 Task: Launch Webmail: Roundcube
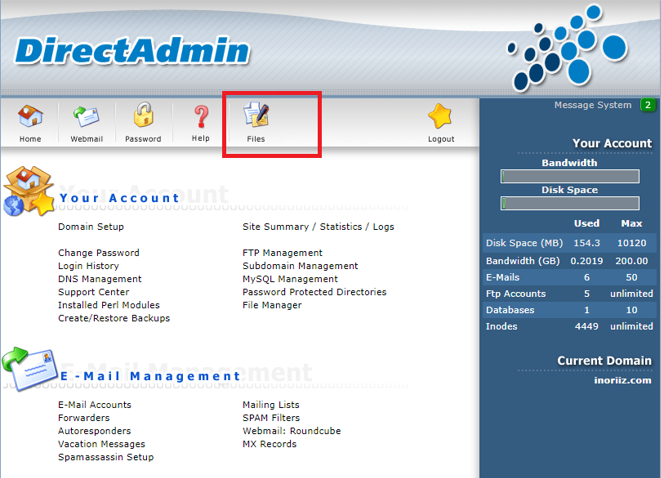(292, 431)
